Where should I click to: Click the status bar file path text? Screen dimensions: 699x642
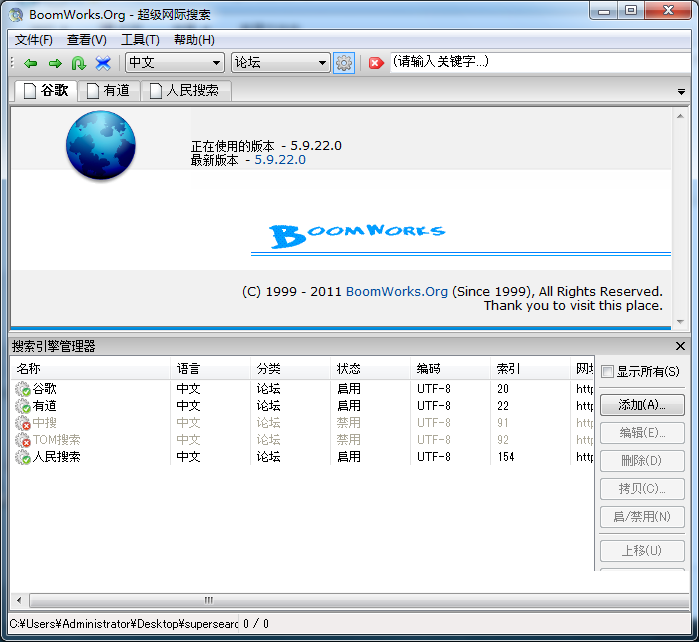click(x=124, y=624)
